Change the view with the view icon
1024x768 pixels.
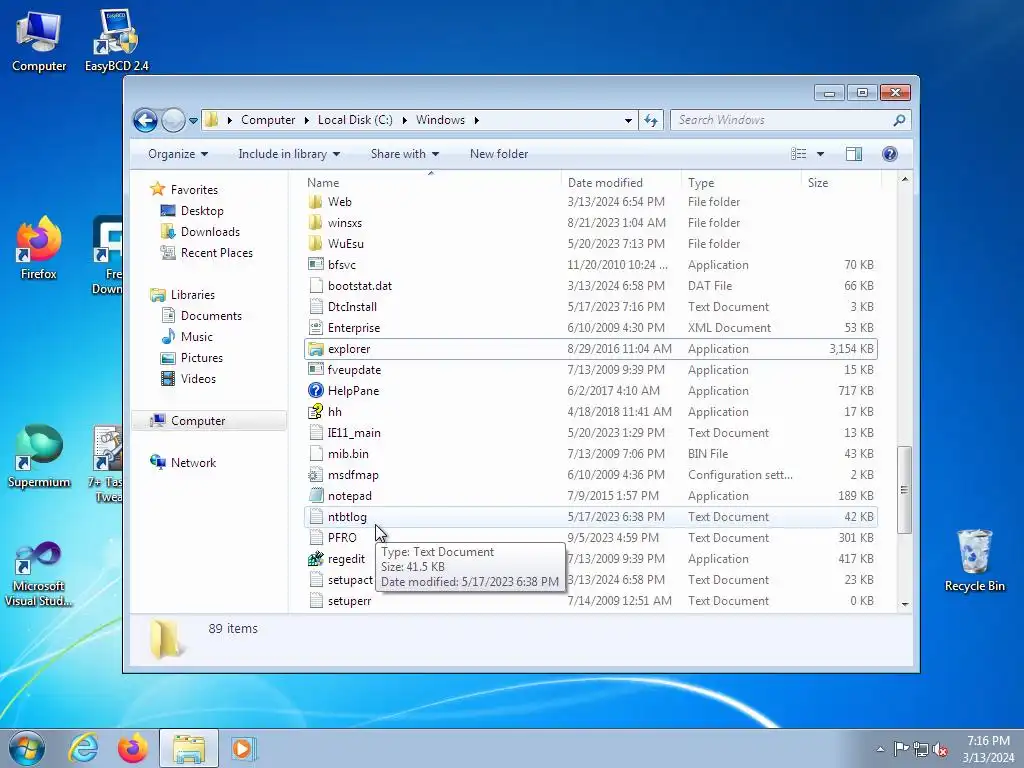[798, 154]
